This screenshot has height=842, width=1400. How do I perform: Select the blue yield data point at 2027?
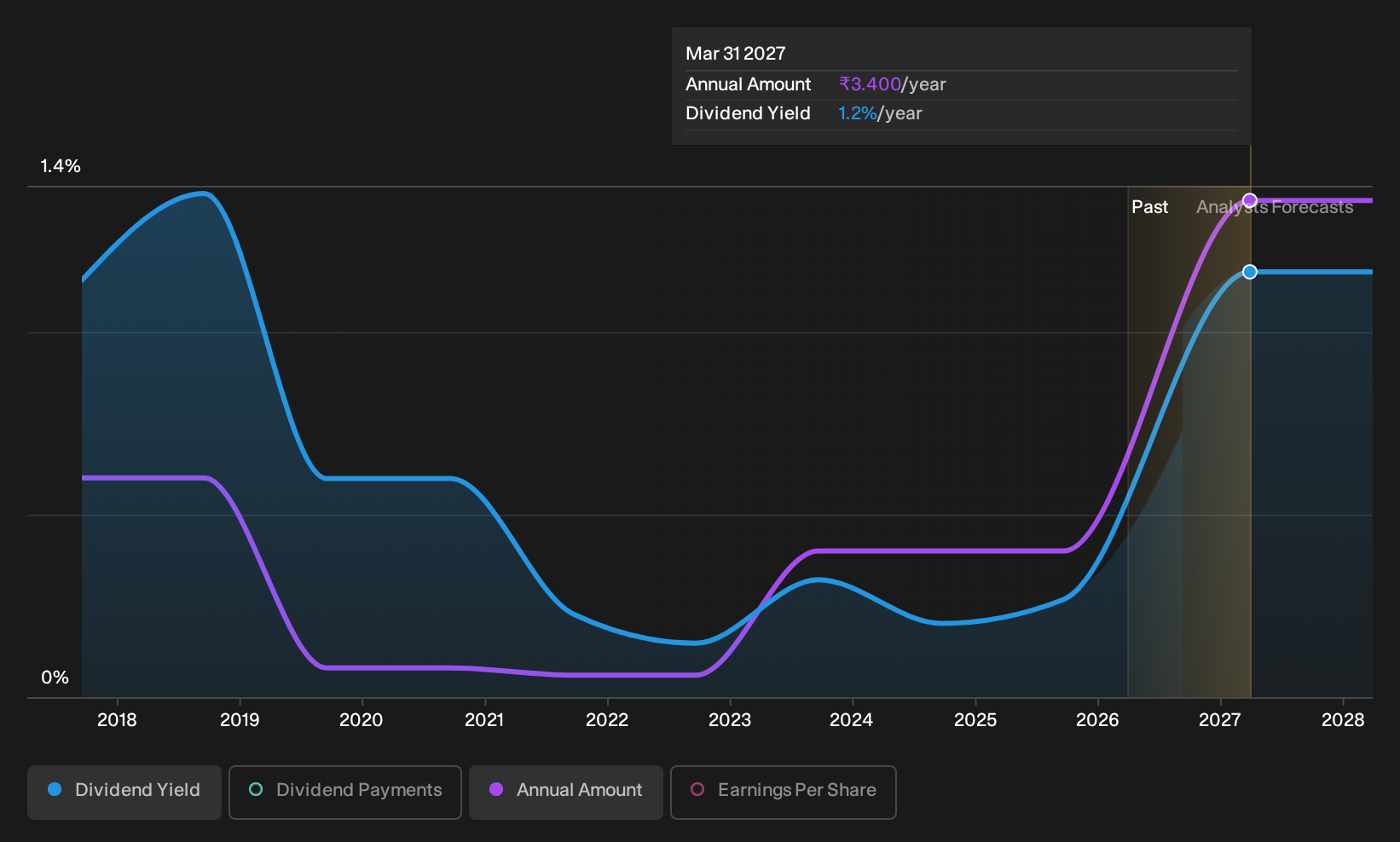pos(1250,272)
